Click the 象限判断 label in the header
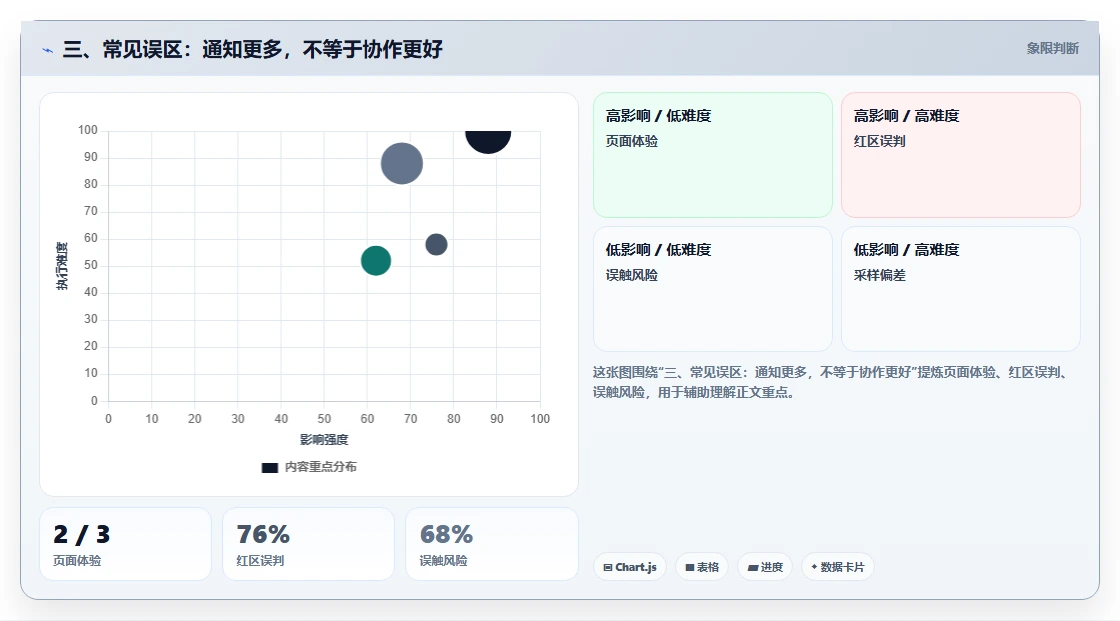The image size is (1120, 621). 1052,49
